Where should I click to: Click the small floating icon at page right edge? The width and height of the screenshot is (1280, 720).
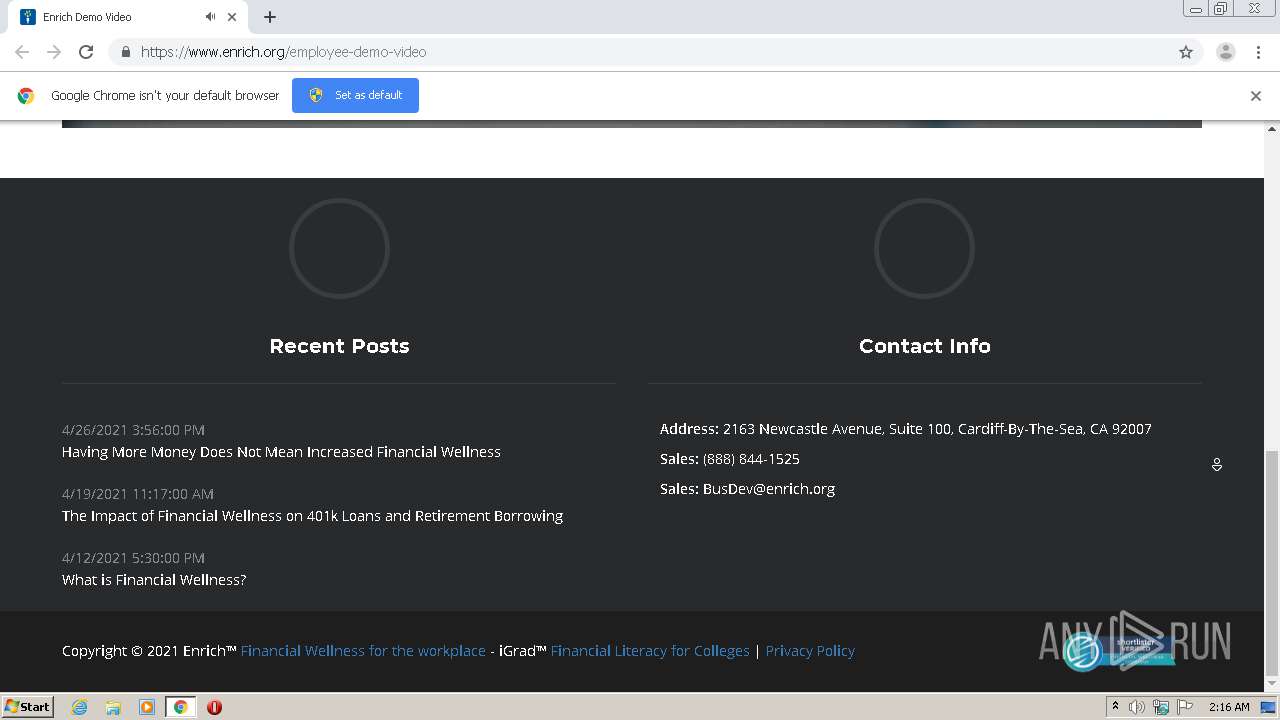click(x=1217, y=465)
